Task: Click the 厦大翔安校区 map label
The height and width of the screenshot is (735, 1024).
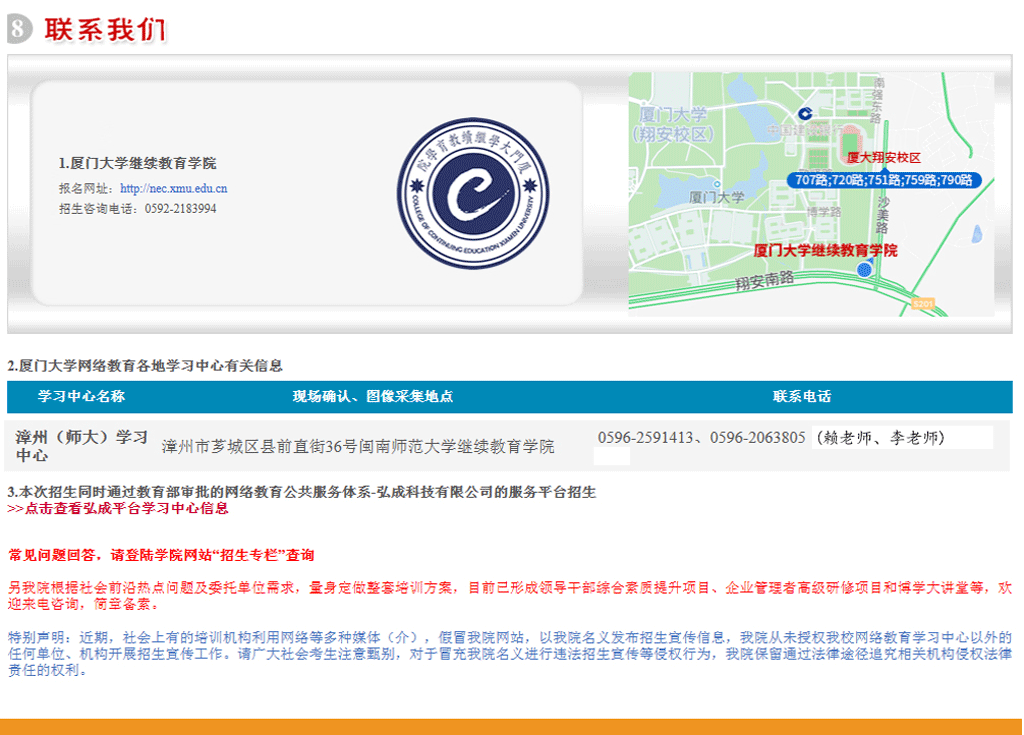Action: (x=884, y=157)
